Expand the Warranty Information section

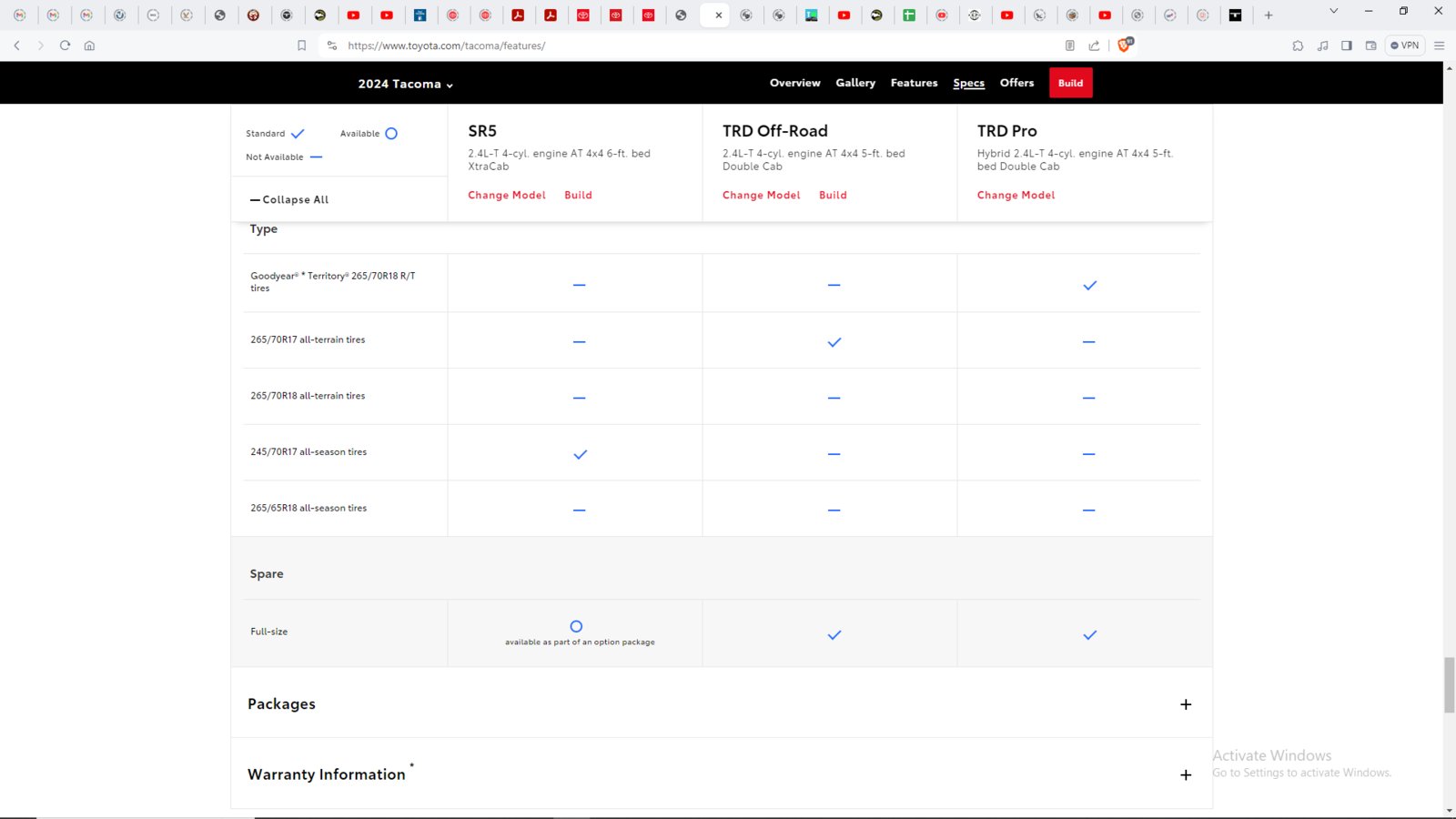pos(721,773)
